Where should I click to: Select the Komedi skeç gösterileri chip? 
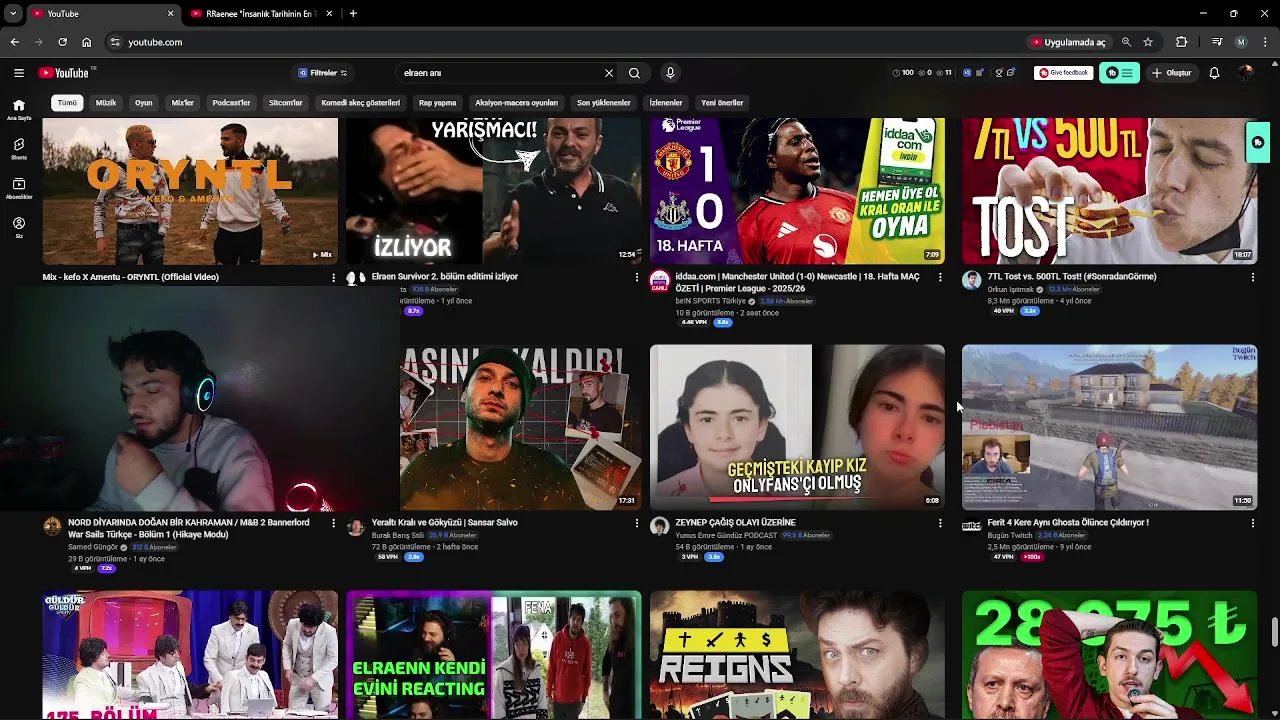click(x=361, y=103)
